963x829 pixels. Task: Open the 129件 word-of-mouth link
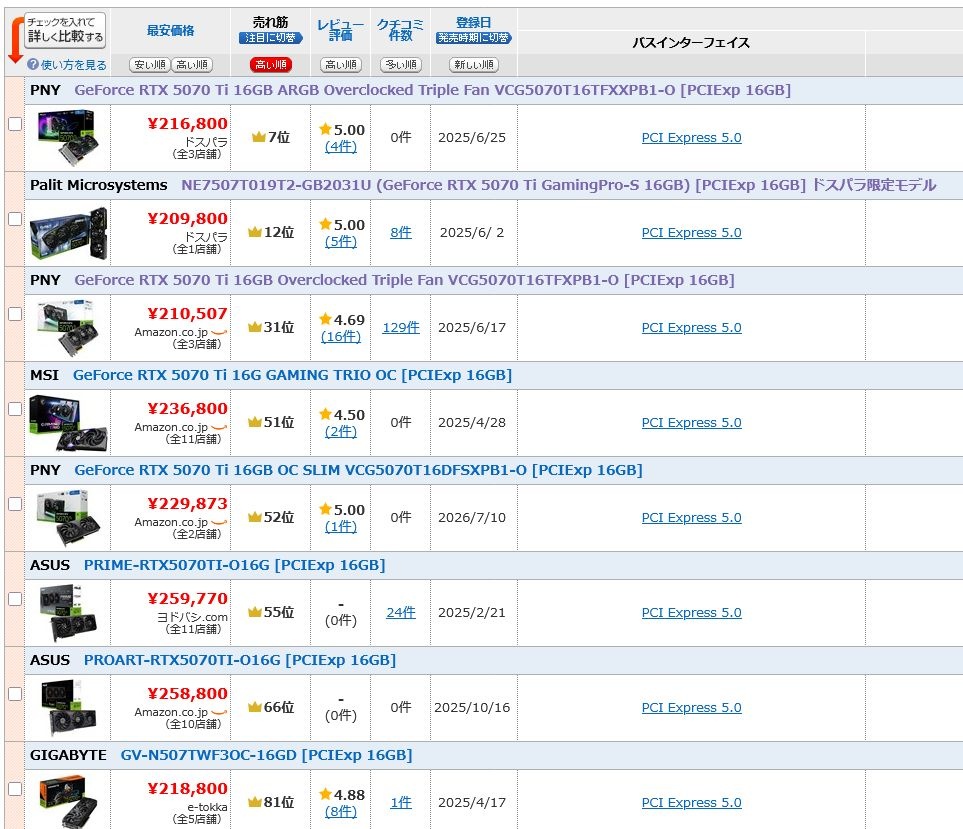(401, 328)
